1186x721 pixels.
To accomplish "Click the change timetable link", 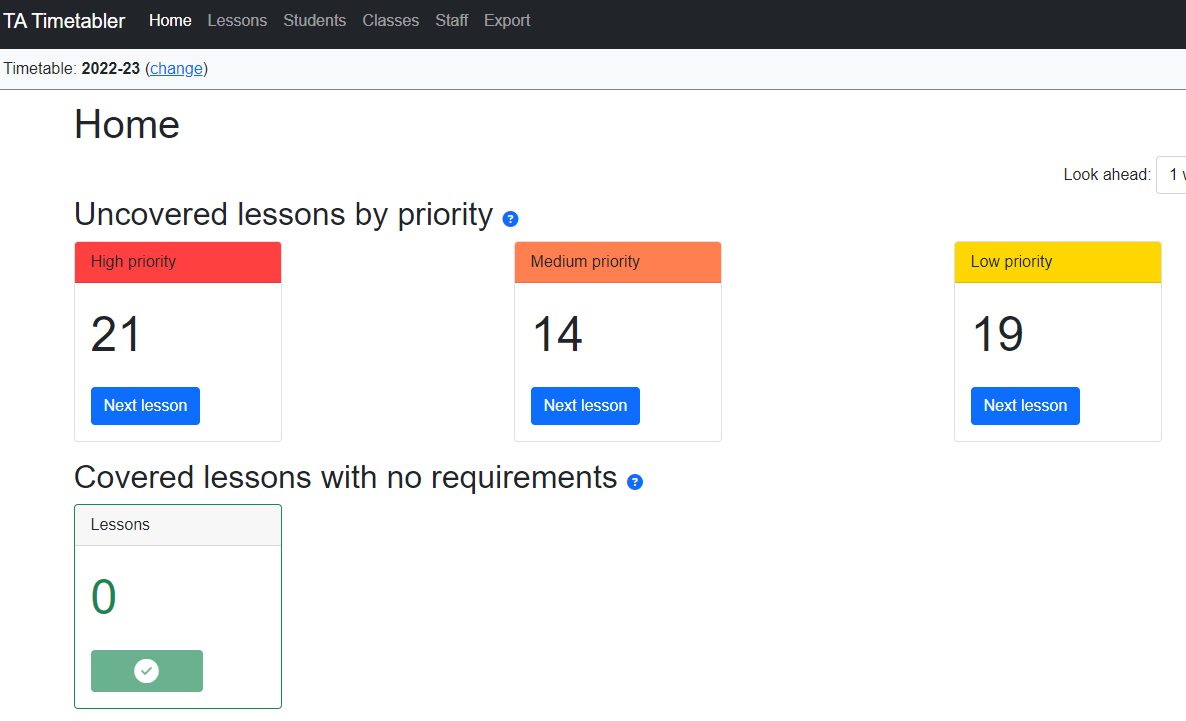I will [x=176, y=69].
